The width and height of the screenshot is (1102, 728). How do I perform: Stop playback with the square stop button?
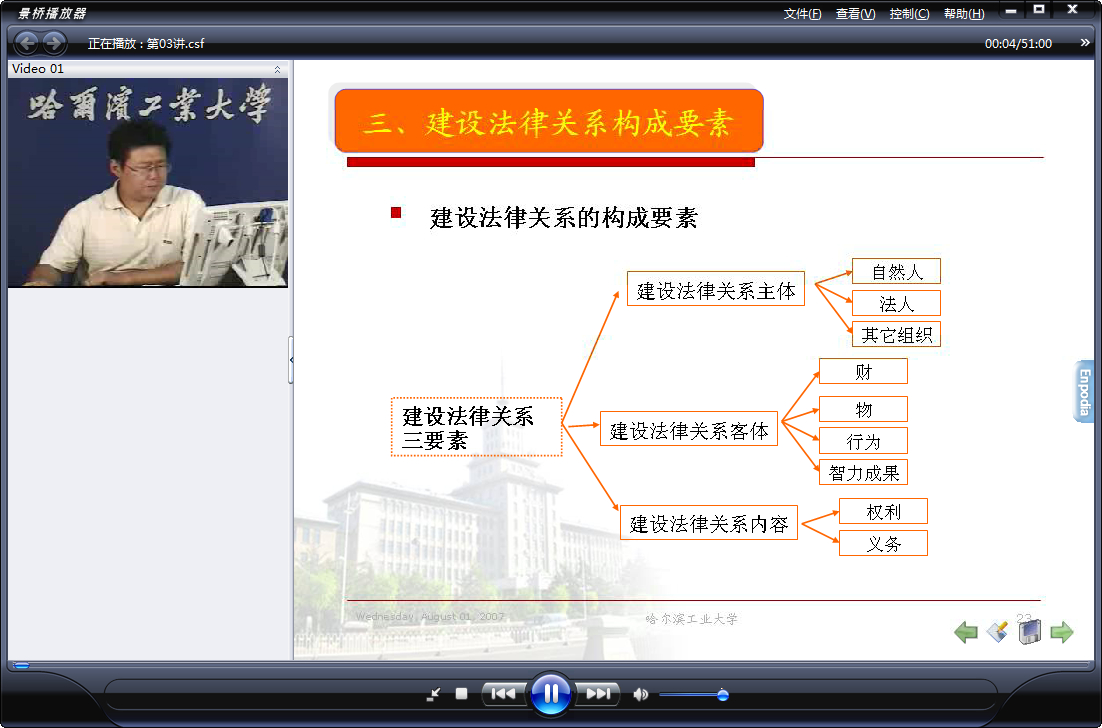pyautogui.click(x=461, y=694)
